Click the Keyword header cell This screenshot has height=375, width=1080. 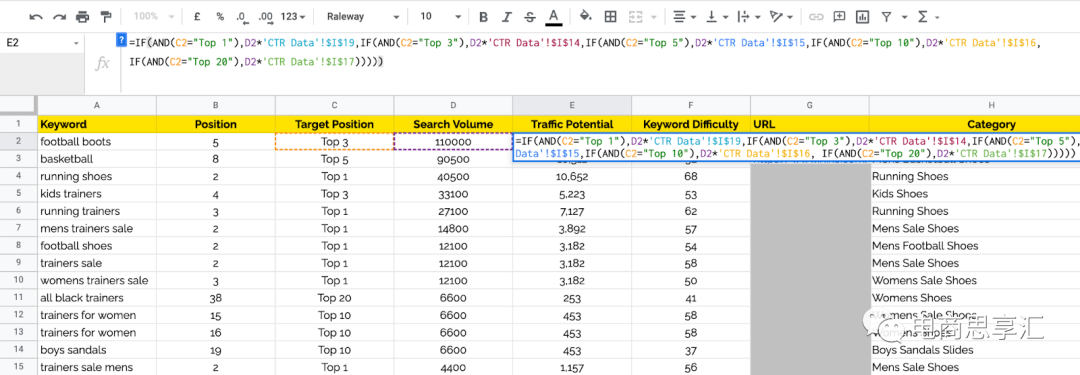pos(96,125)
